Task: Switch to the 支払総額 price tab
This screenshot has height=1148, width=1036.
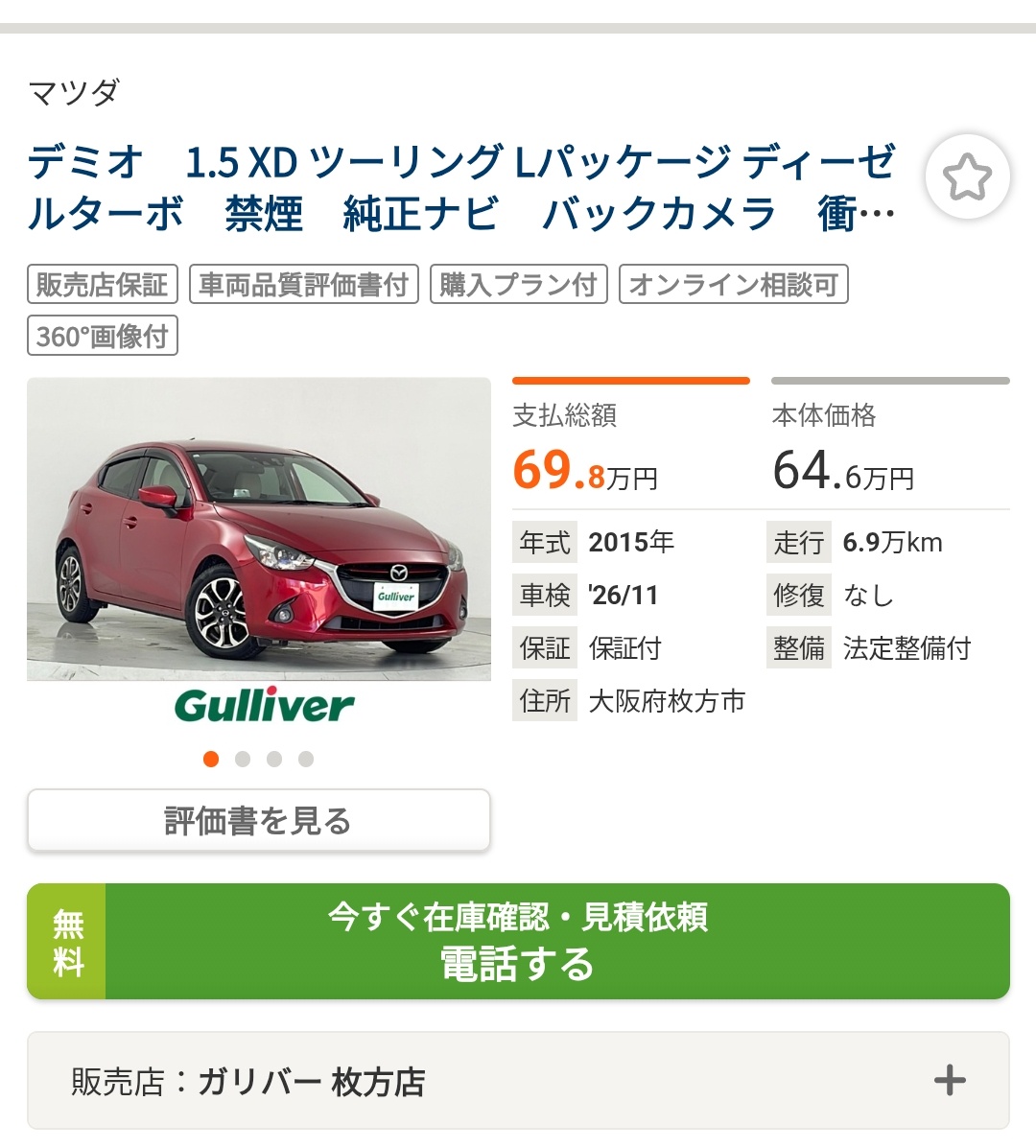Action: coord(631,436)
